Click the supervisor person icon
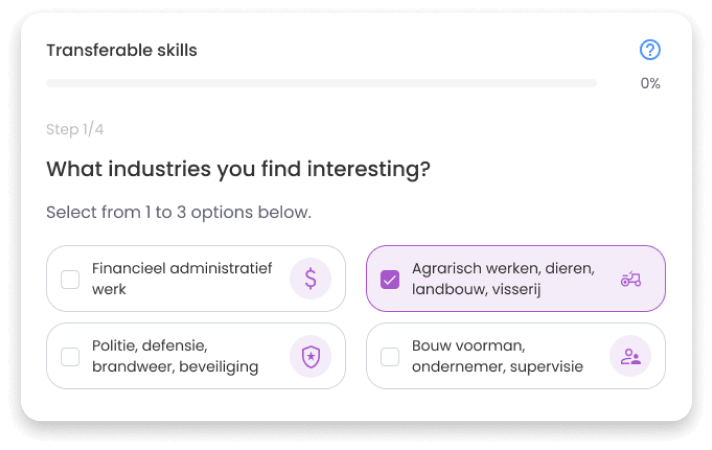 630,356
